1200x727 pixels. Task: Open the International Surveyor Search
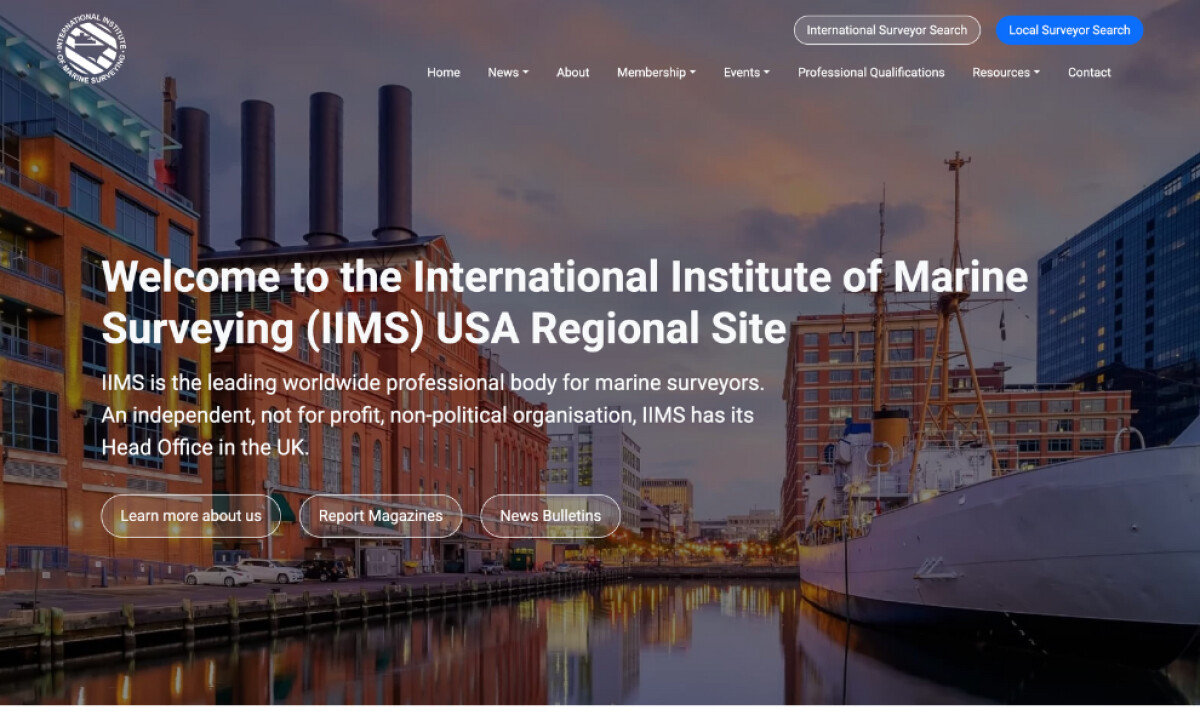click(x=886, y=30)
